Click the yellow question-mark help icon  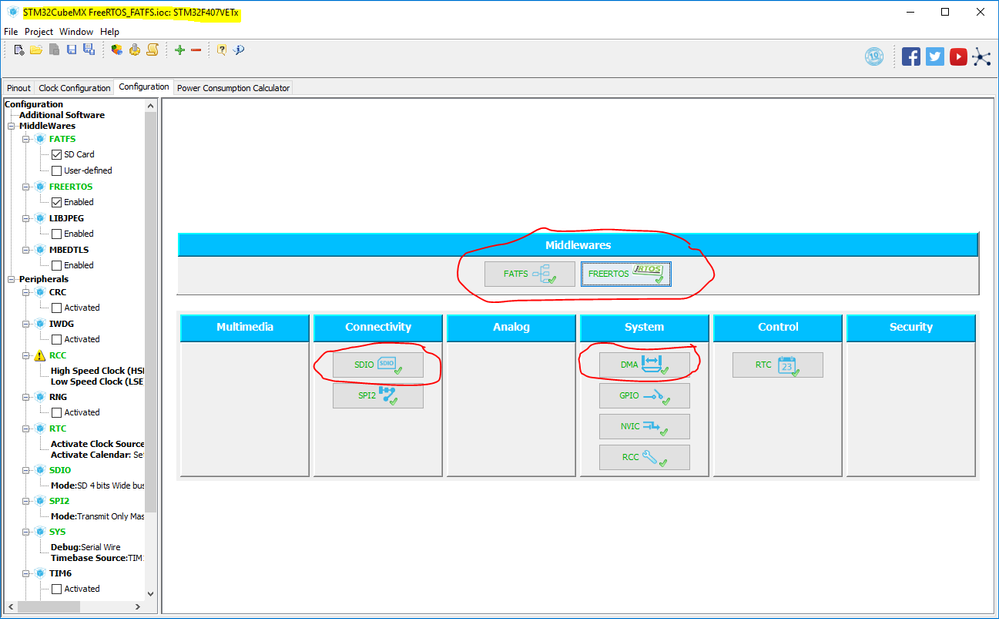pos(221,50)
